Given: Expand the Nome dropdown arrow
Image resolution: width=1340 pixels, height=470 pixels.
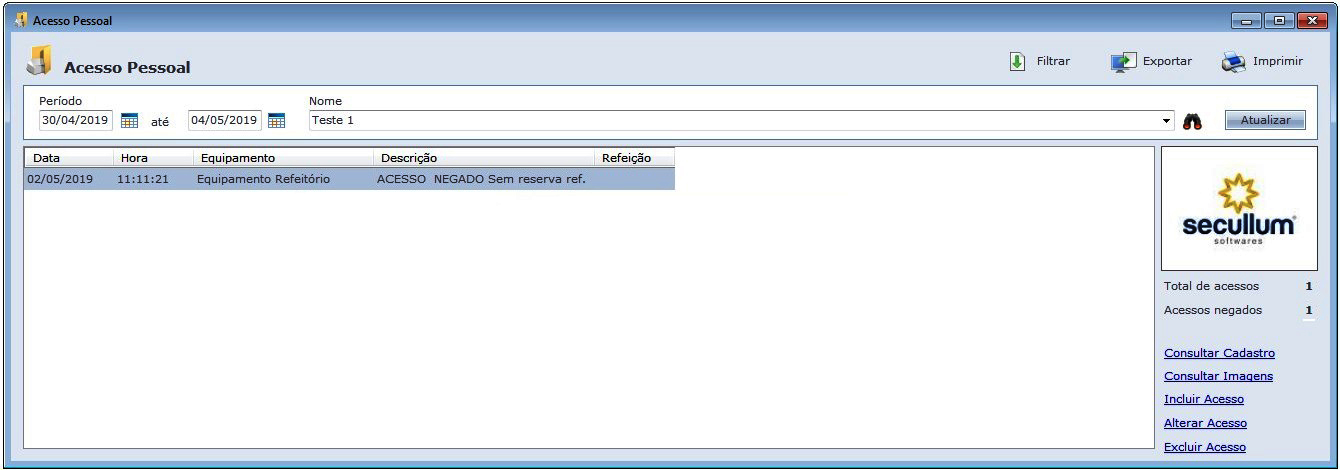Looking at the screenshot, I should pyautogui.click(x=1166, y=121).
